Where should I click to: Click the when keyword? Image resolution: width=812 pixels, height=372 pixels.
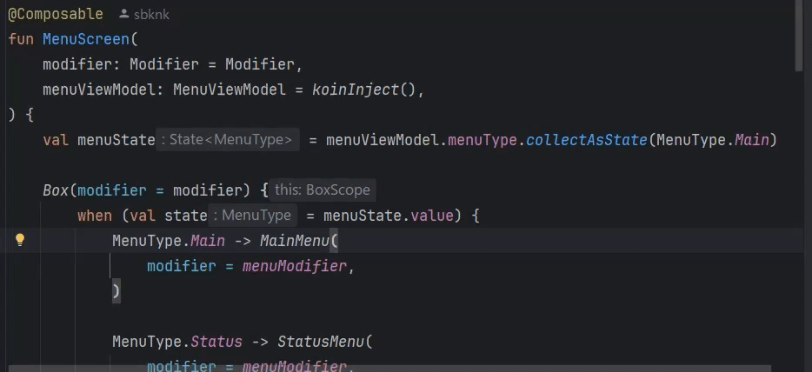click(94, 216)
